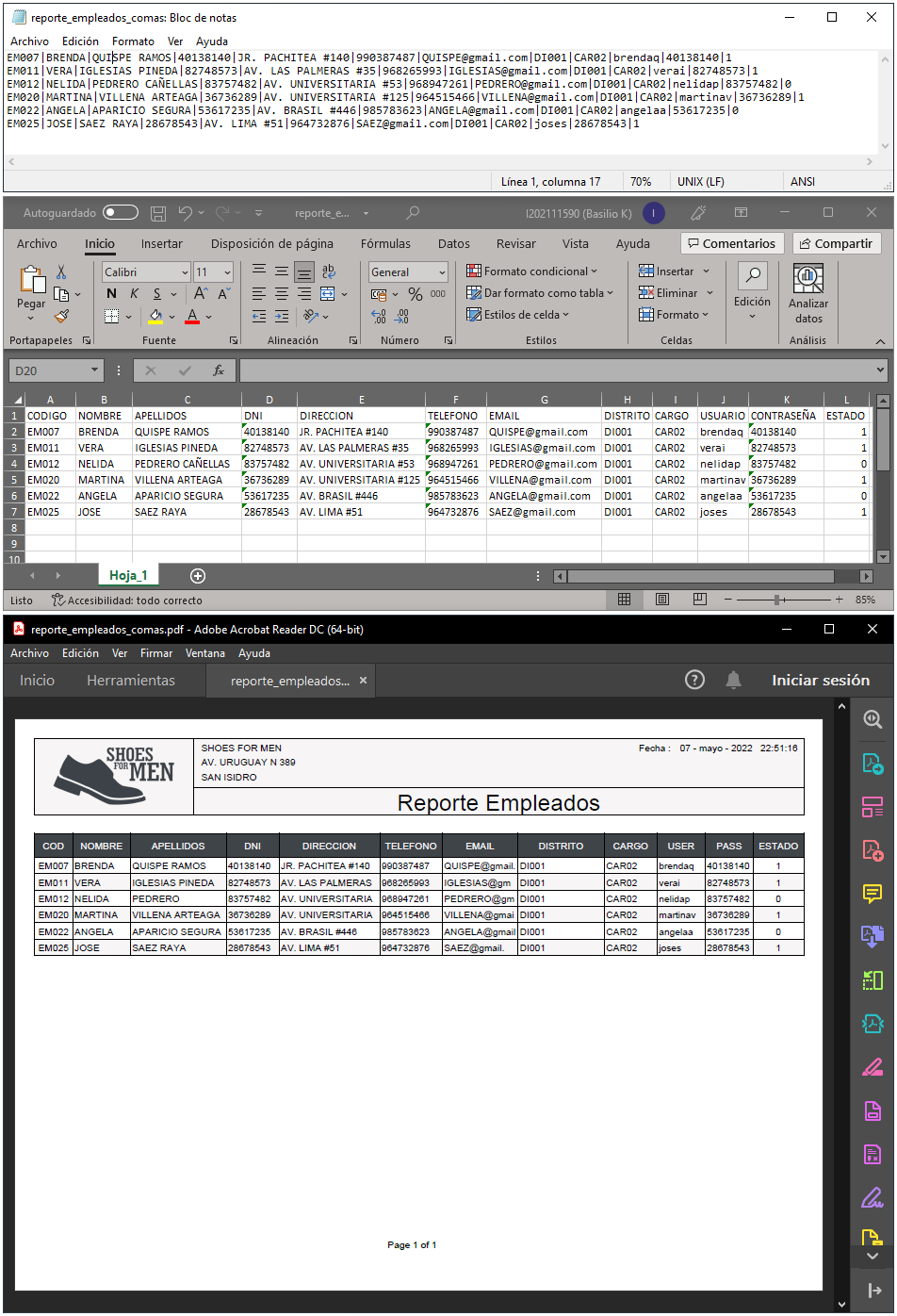Screen dimensions: 897x1316
Task: Open Formato condicional dropdown
Action: (x=532, y=271)
